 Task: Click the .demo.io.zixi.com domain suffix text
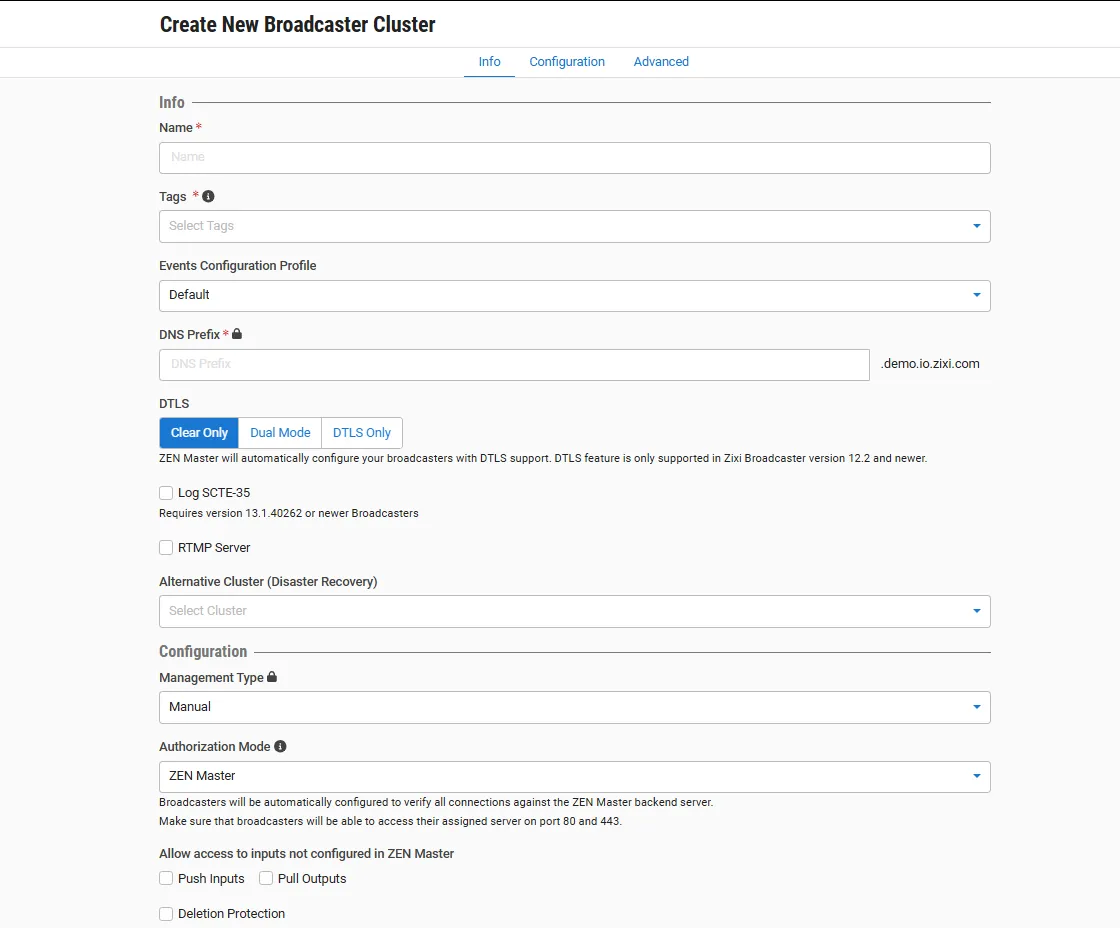(x=930, y=364)
